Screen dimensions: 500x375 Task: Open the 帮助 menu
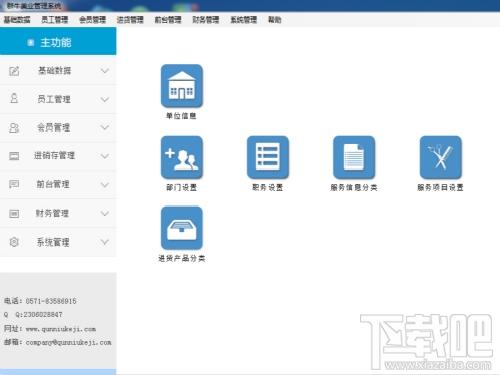pyautogui.click(x=275, y=20)
